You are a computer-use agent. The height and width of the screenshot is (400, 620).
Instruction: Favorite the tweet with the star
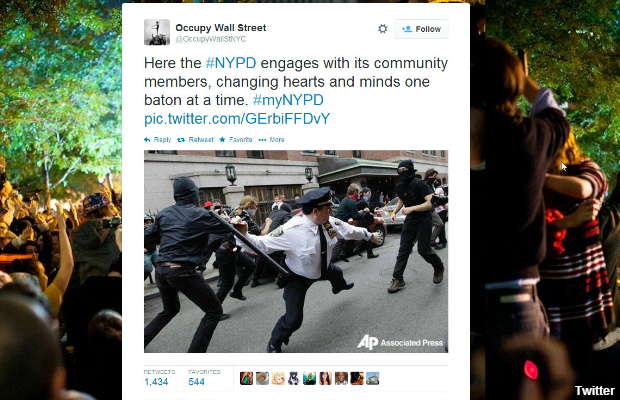(236, 140)
